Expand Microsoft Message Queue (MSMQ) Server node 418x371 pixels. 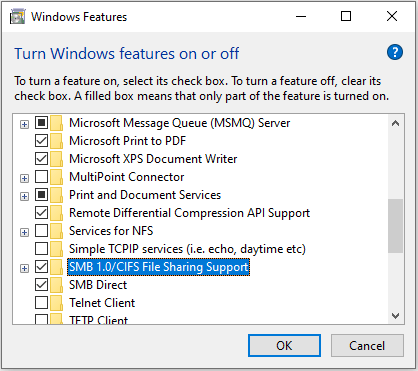(x=24, y=125)
